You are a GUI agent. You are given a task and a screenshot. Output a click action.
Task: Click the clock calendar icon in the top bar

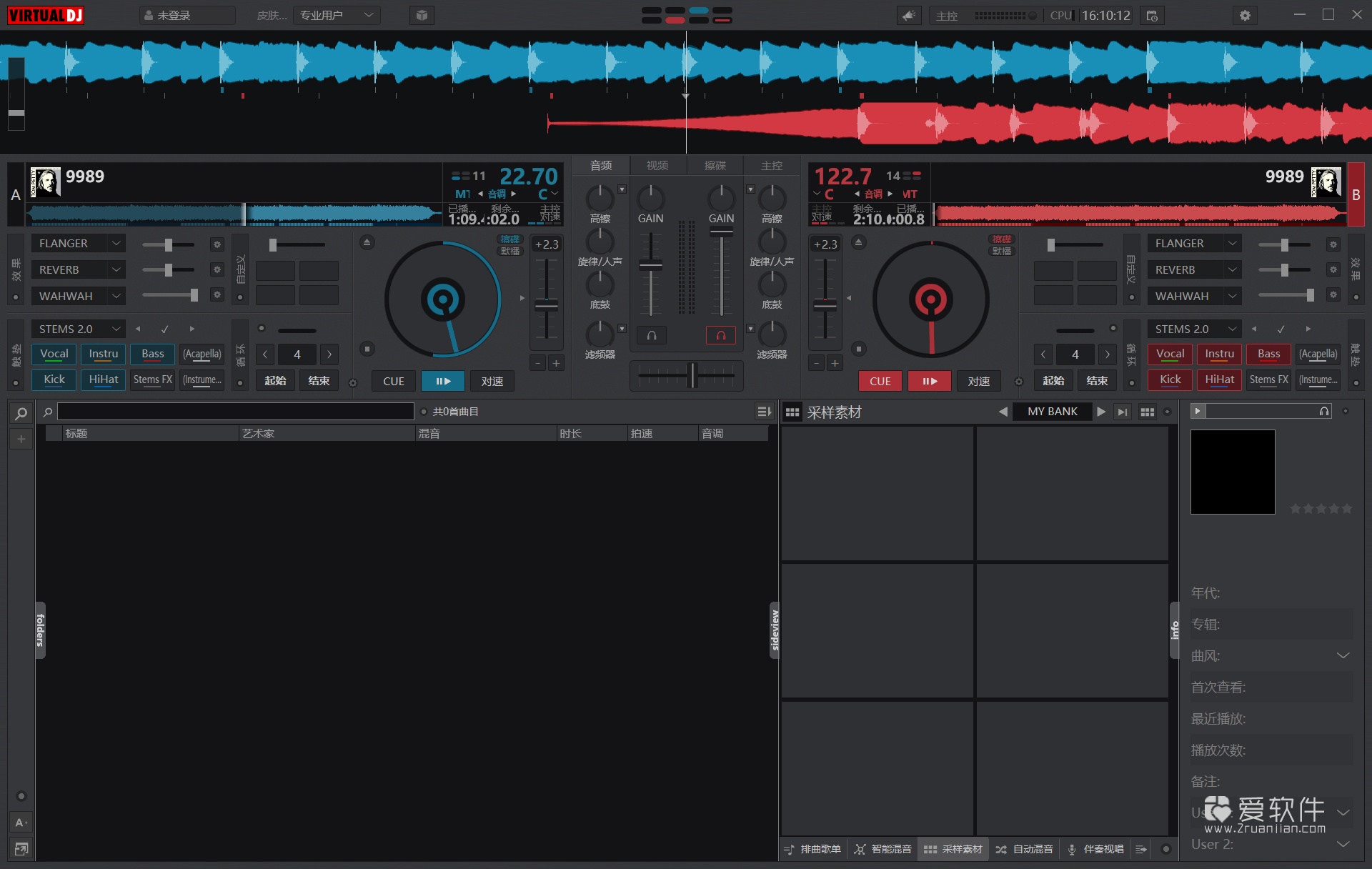[x=1152, y=16]
